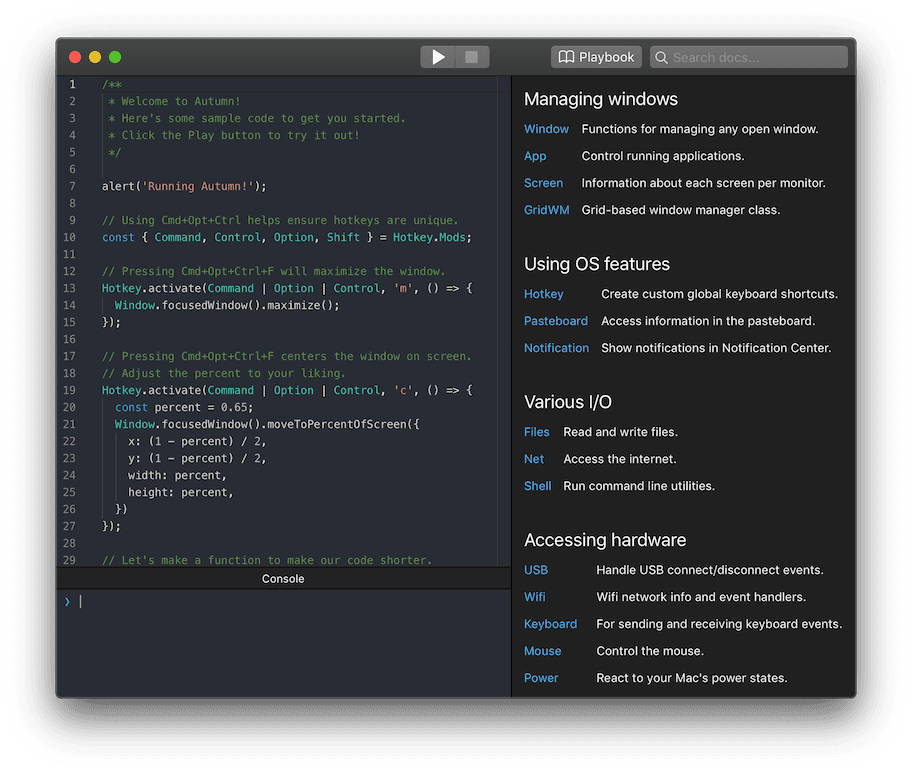This screenshot has width=912, height=772.
Task: Open the App documentation link
Action: pos(535,156)
